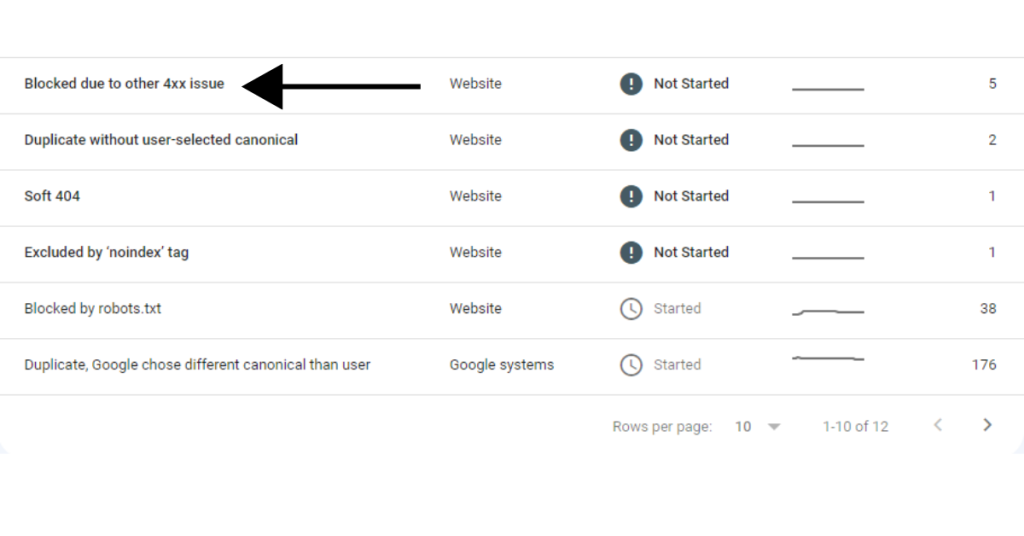The width and height of the screenshot is (1024, 536).
Task: Open "Excluded by 'noindex' tag" row
Action: (x=512, y=254)
